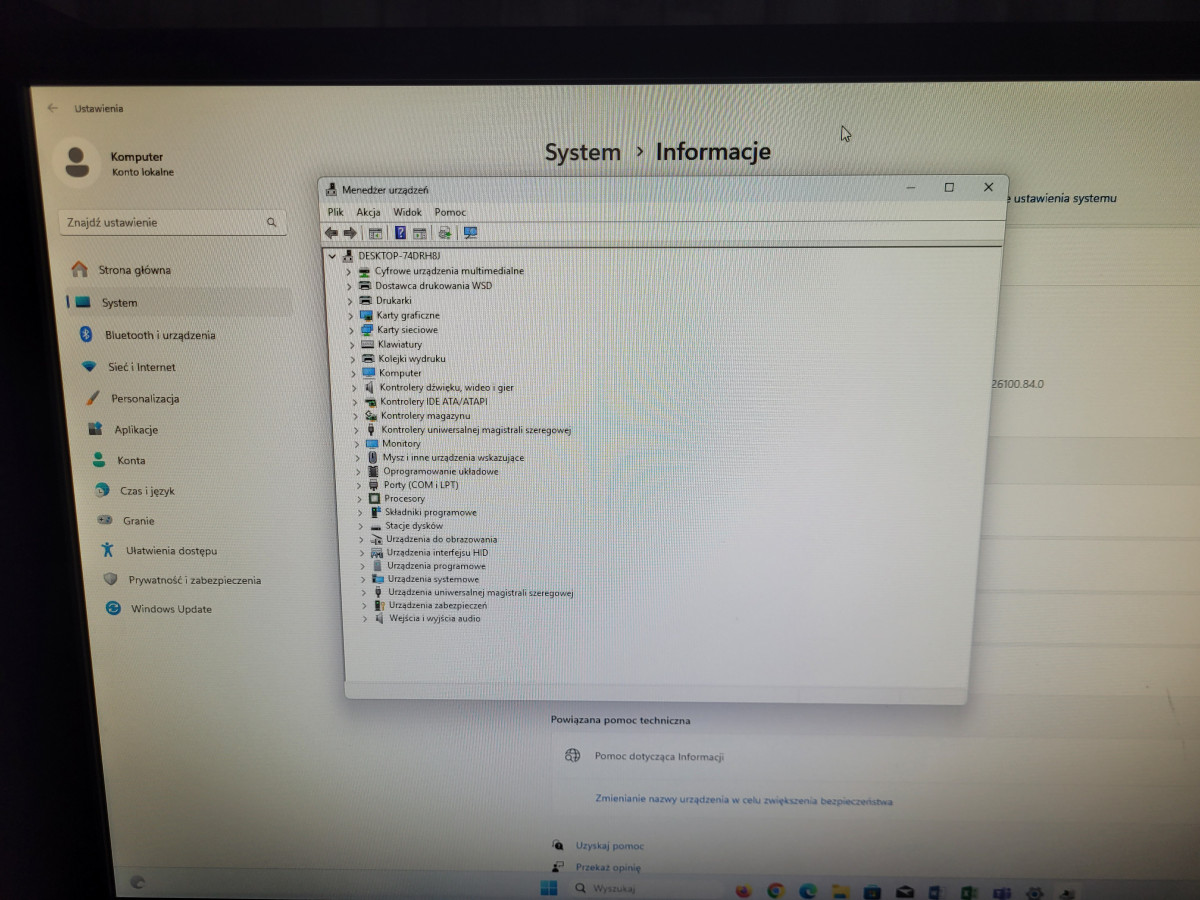Select Karty sieciowe in device tree
Image resolution: width=1200 pixels, height=900 pixels.
[407, 329]
